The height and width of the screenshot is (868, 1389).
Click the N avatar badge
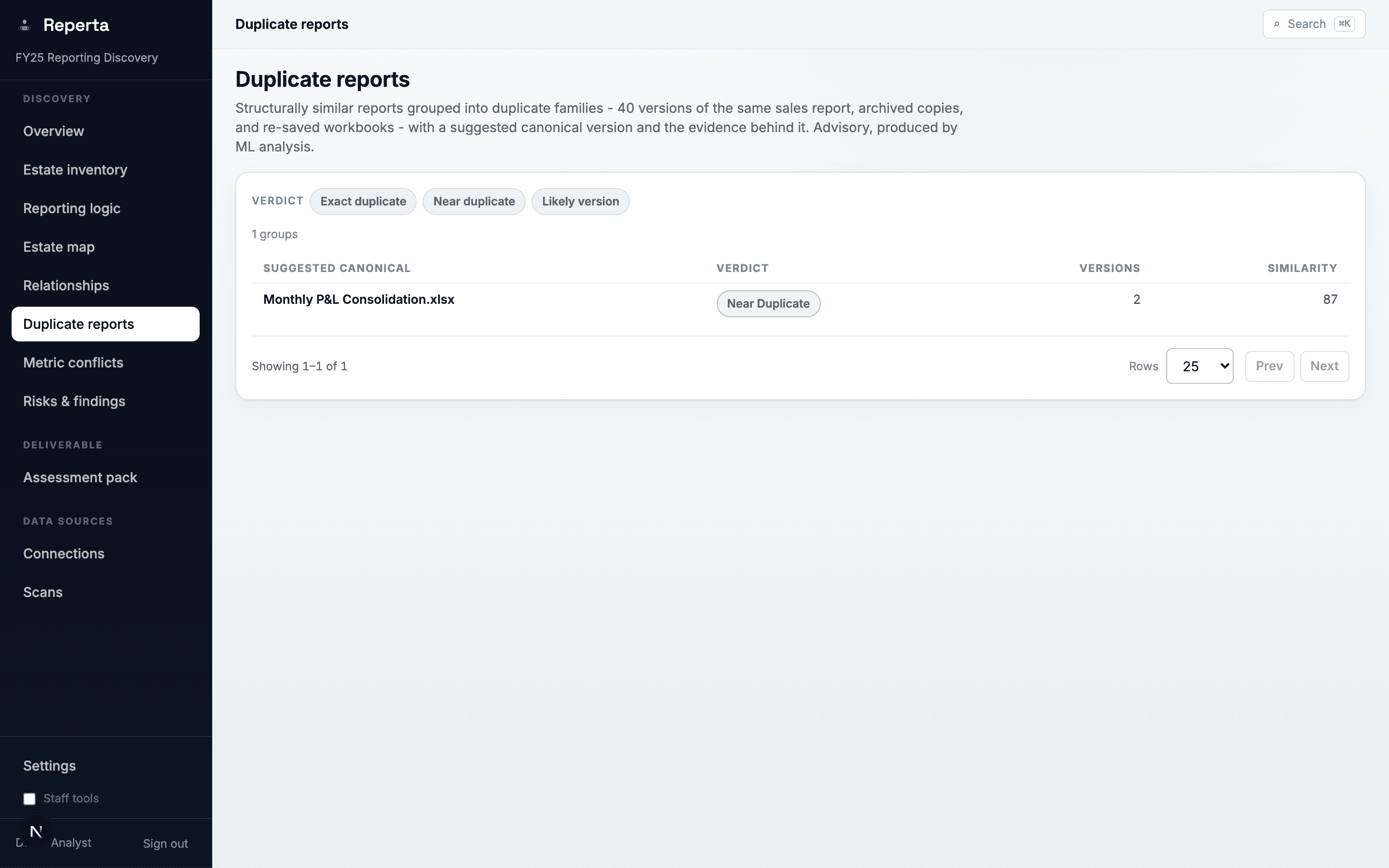36,831
